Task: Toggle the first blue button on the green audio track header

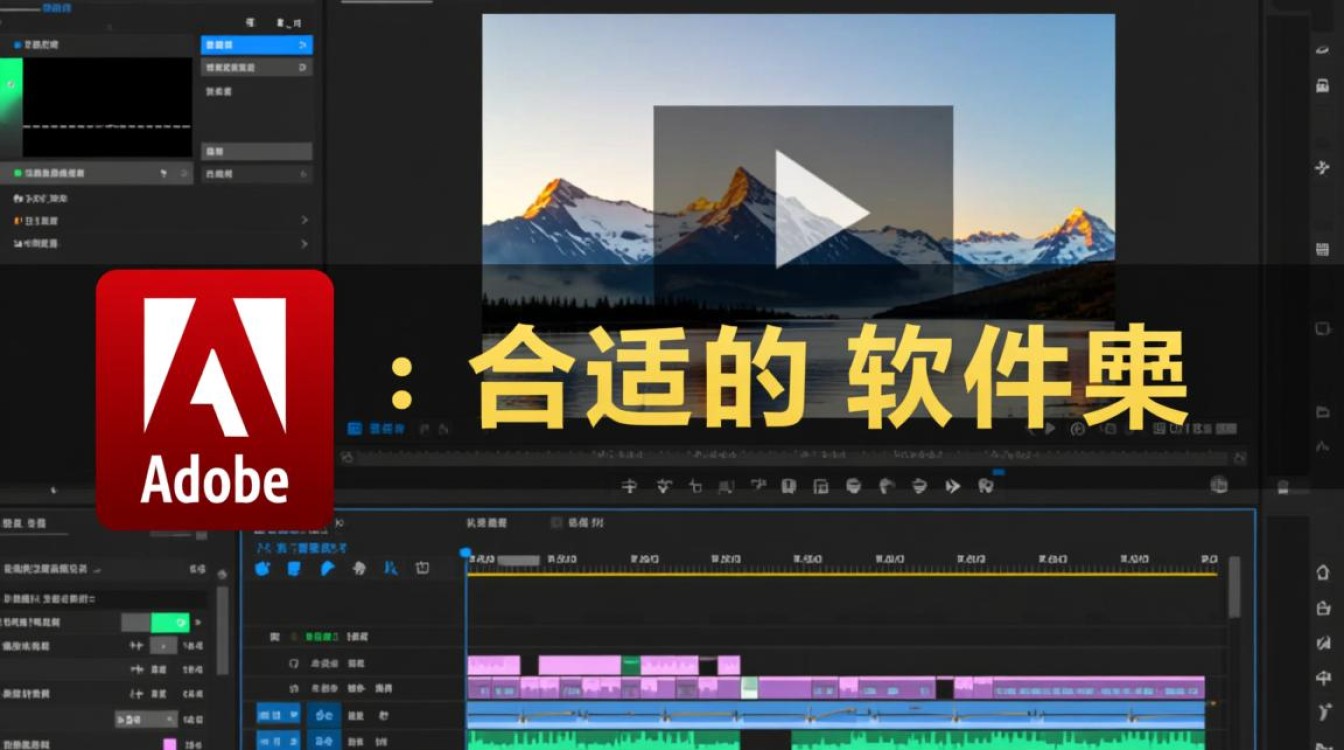Action: pyautogui.click(x=278, y=741)
